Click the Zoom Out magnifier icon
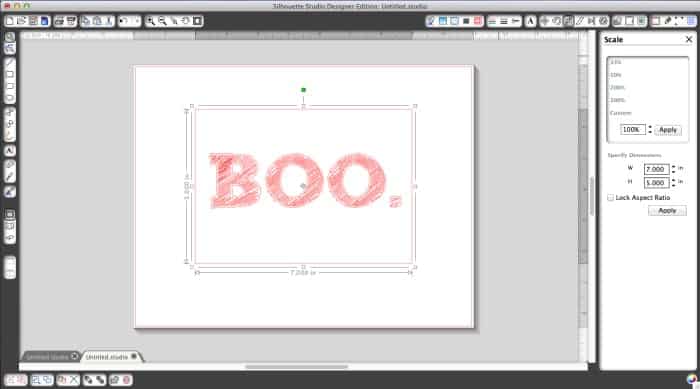This screenshot has height=389, width=700. coord(162,21)
